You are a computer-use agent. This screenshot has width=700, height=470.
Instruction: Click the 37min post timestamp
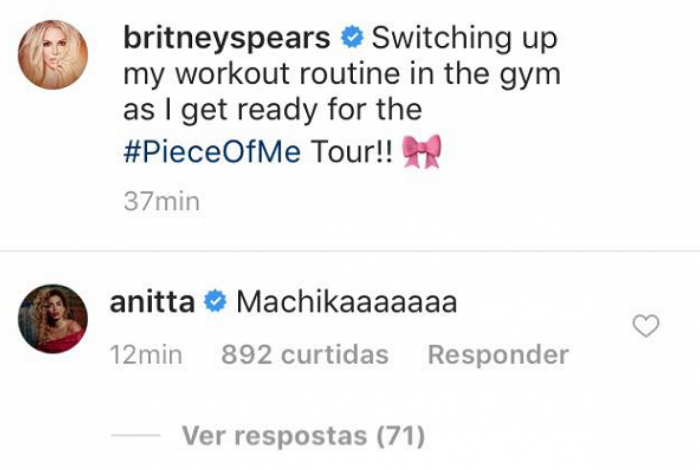pos(161,201)
